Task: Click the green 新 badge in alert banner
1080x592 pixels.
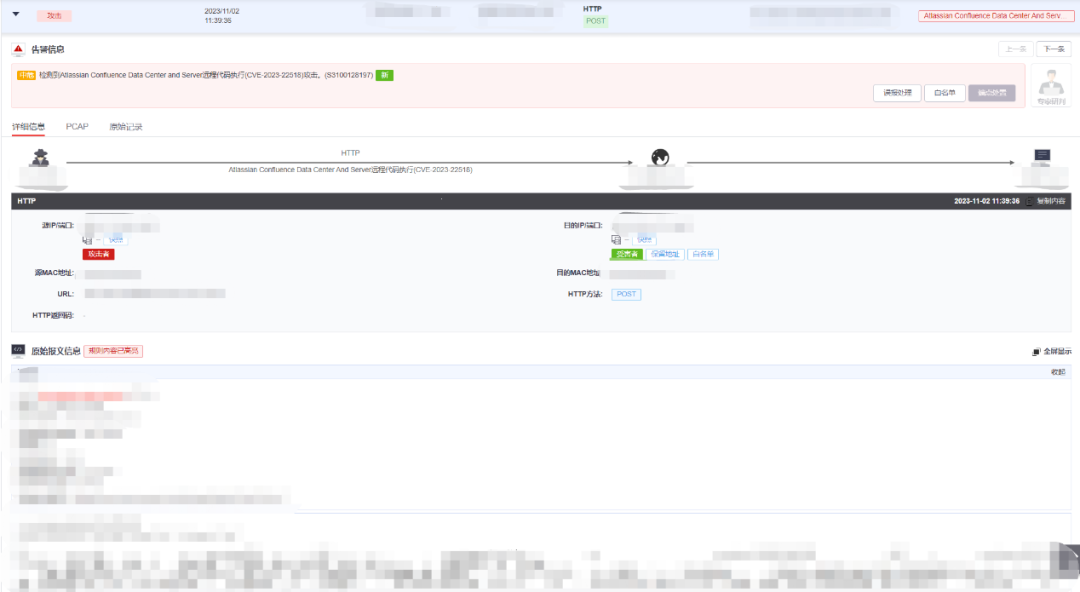Action: (x=384, y=75)
